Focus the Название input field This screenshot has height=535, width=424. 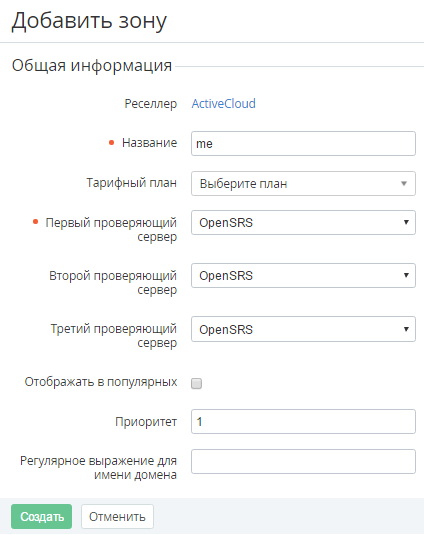tap(303, 143)
